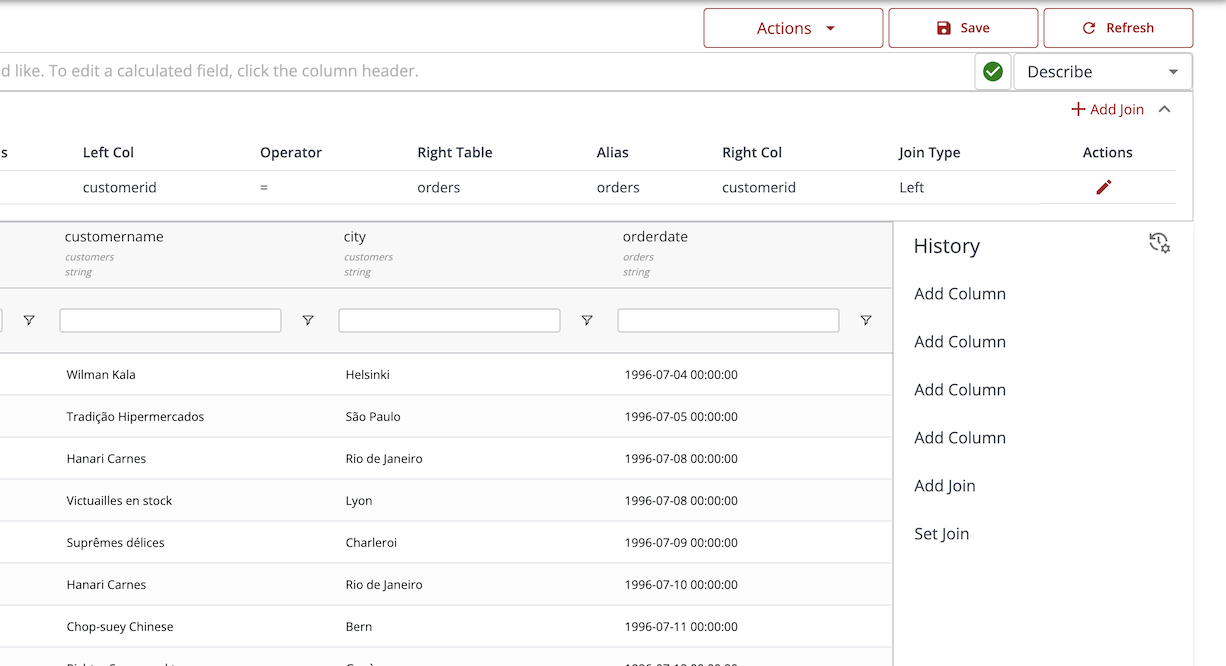
Task: Click the customername filter text field
Action: point(170,320)
